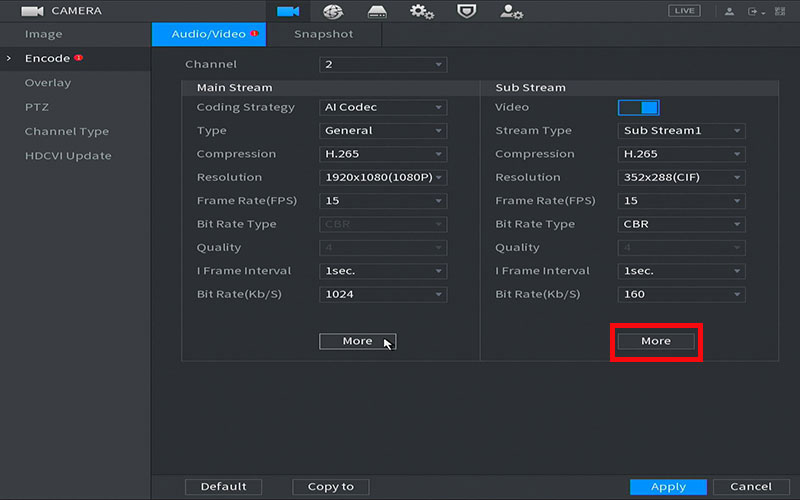The height and width of the screenshot is (500, 800).
Task: Open Main Stream Frame Rate dropdown
Action: (x=383, y=201)
